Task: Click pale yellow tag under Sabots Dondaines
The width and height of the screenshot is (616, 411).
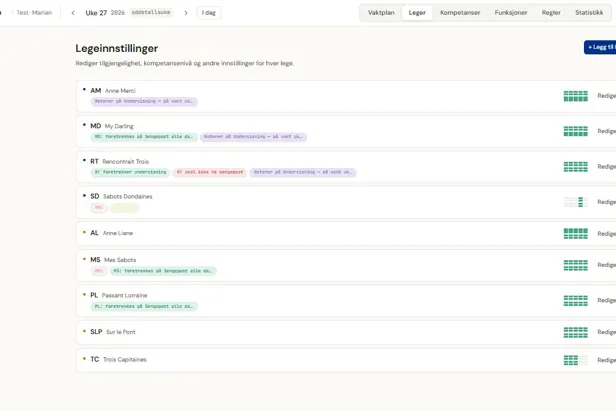Action: pyautogui.click(x=125, y=207)
